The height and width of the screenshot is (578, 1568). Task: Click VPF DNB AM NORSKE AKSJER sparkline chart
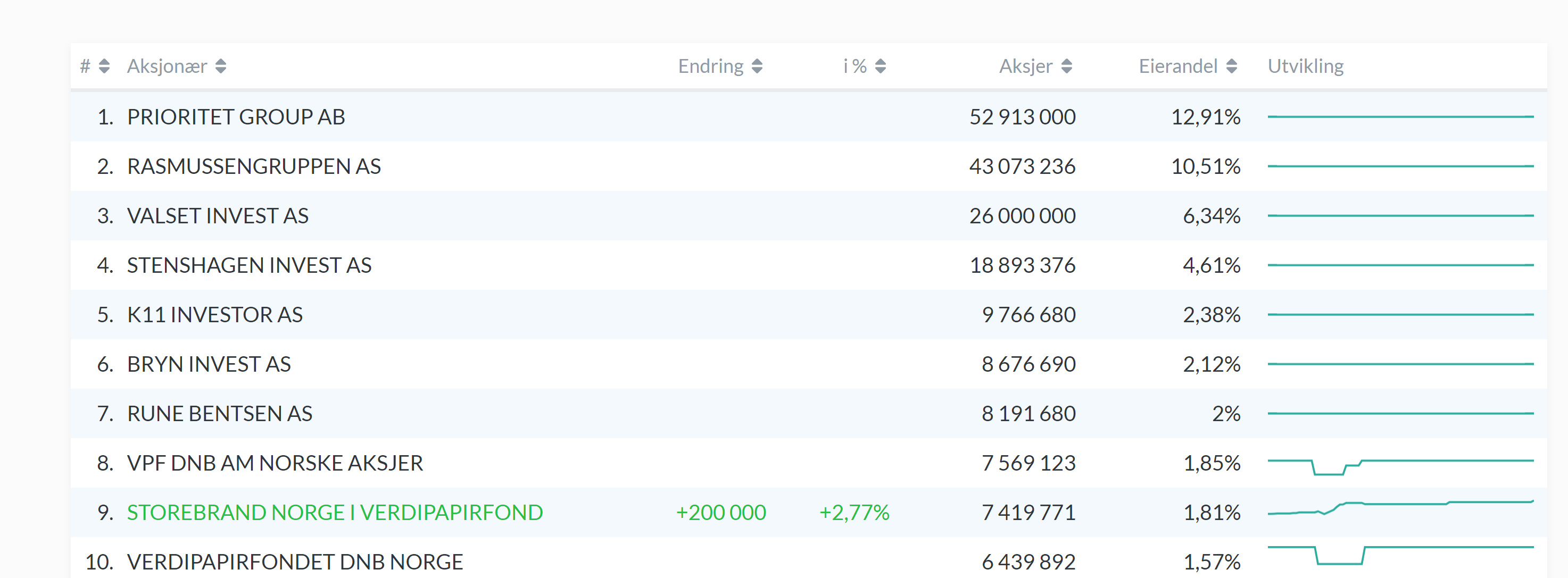[x=1400, y=467]
